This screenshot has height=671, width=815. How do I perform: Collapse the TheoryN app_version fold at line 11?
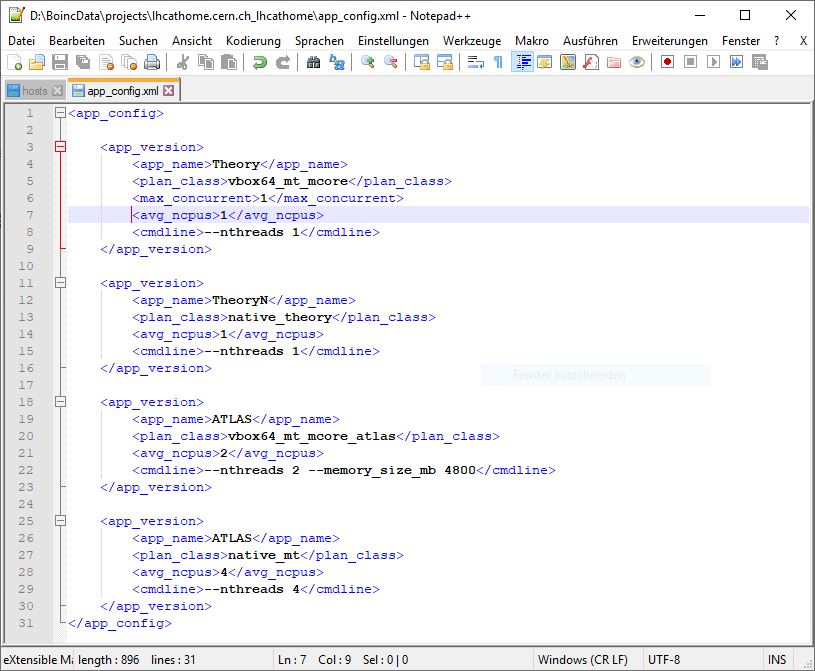[60, 283]
